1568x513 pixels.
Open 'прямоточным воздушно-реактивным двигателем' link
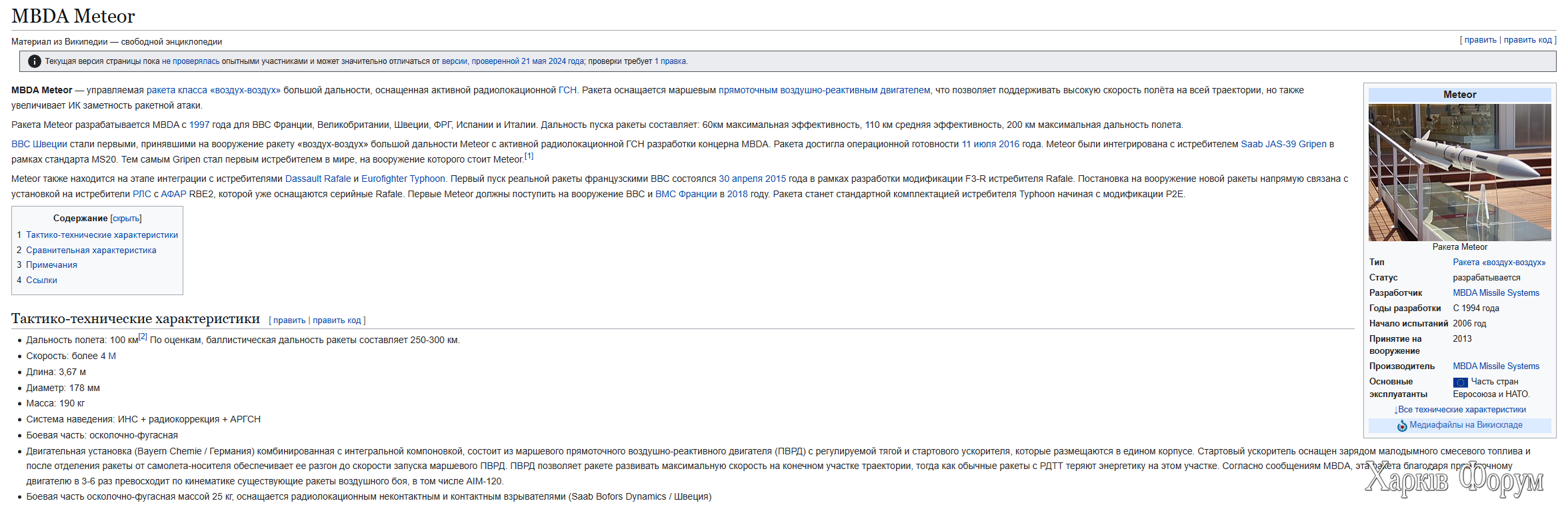pyautogui.click(x=824, y=90)
